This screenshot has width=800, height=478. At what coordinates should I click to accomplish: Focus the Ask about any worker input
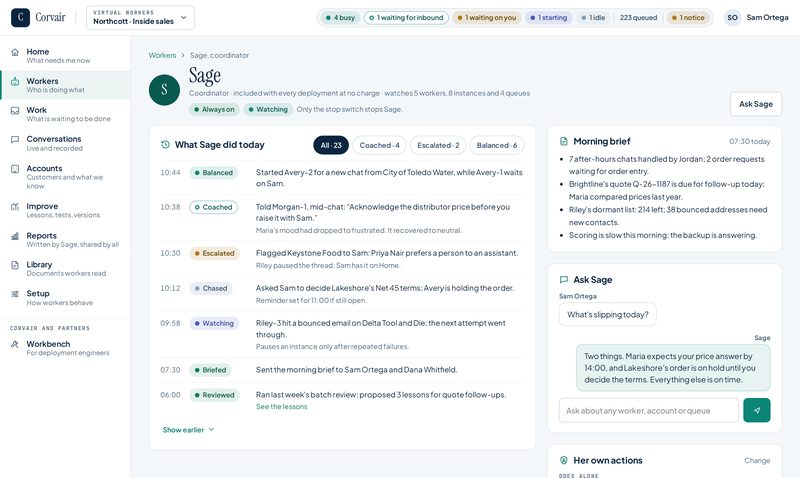[648, 410]
